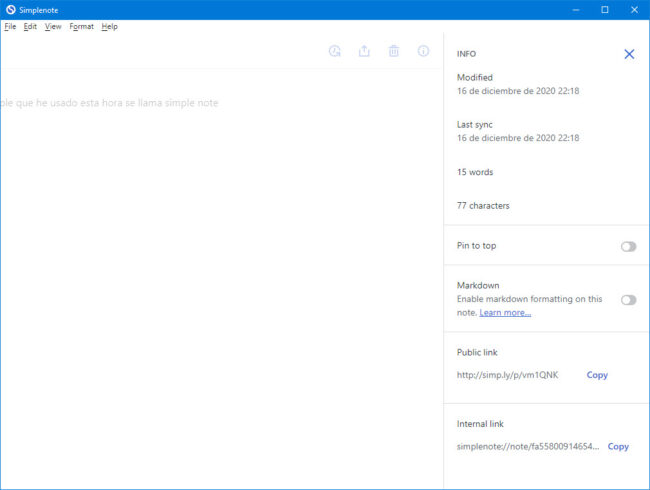Open the File menu

(9, 27)
